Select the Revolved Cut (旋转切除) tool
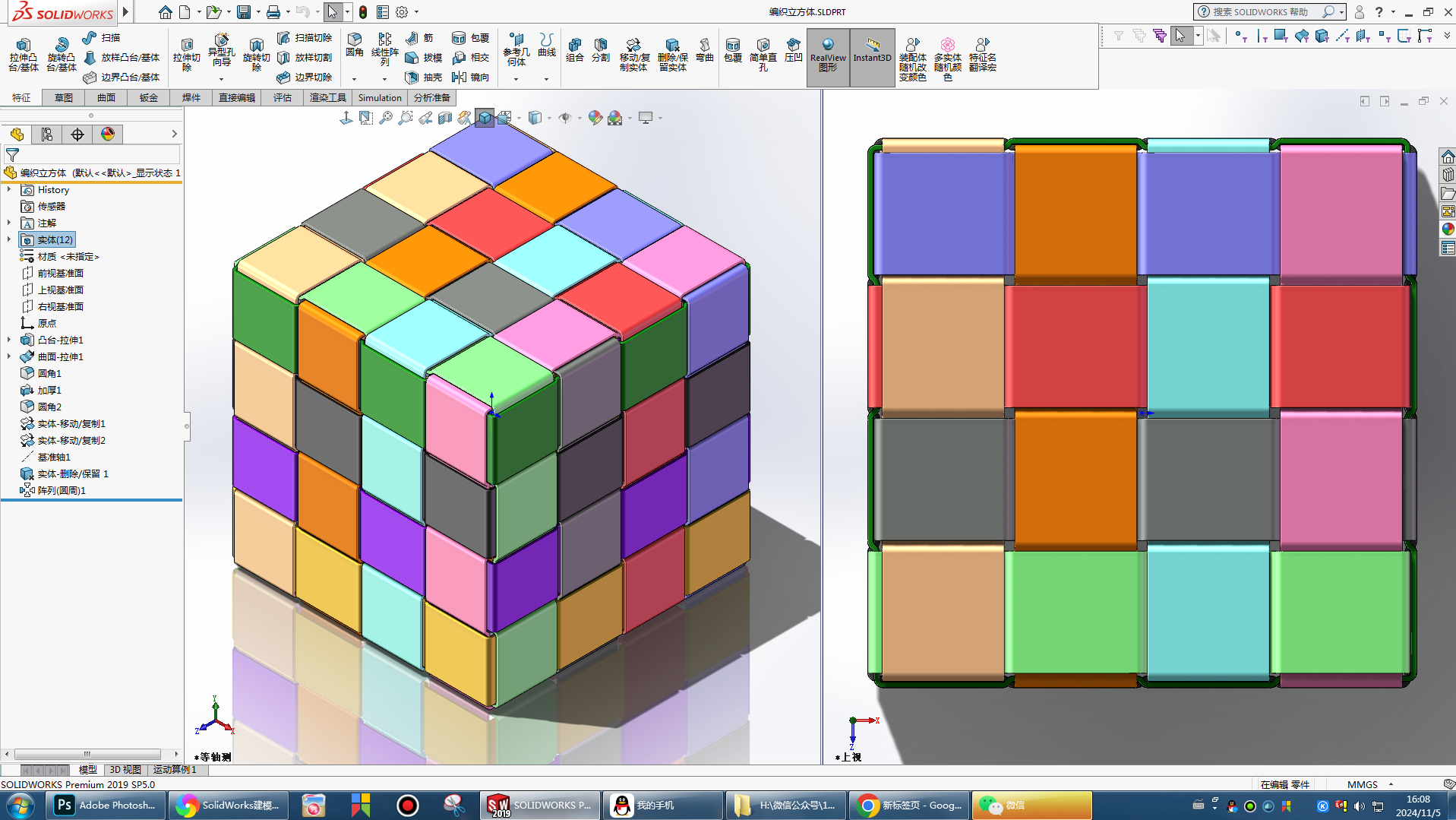This screenshot has height=820, width=1456. pos(257,55)
